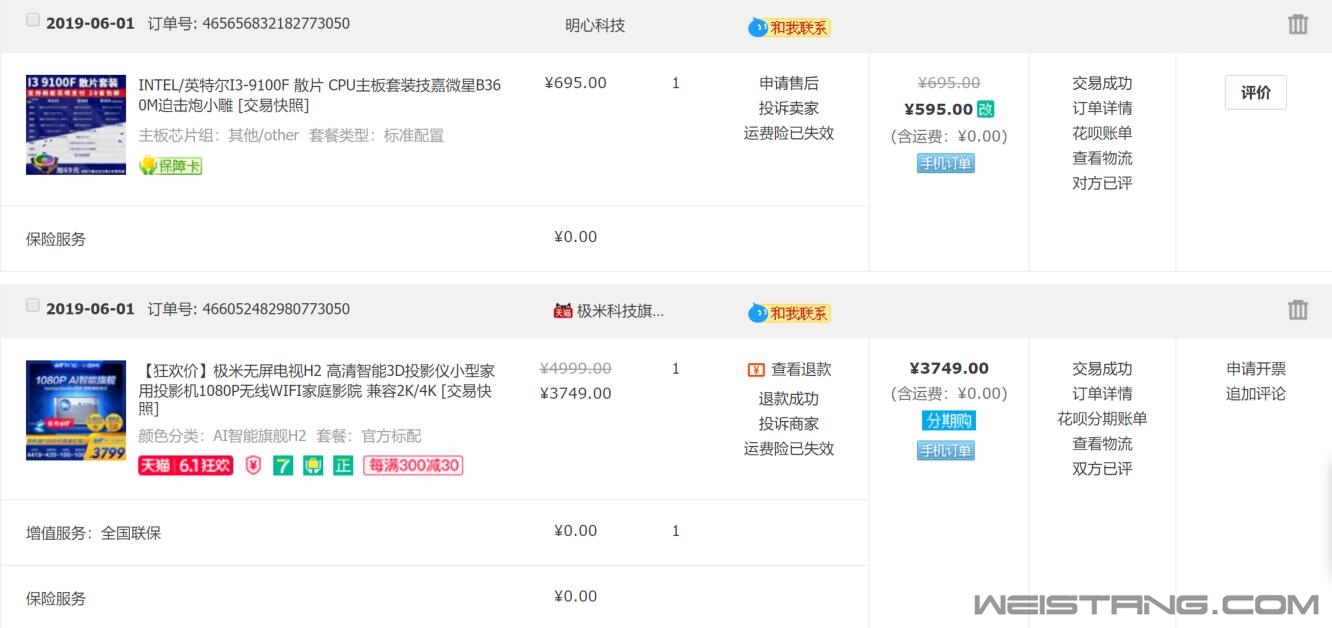Image resolution: width=1332 pixels, height=628 pixels.
Task: Click the order number 466052482980773050
Action: [276, 309]
